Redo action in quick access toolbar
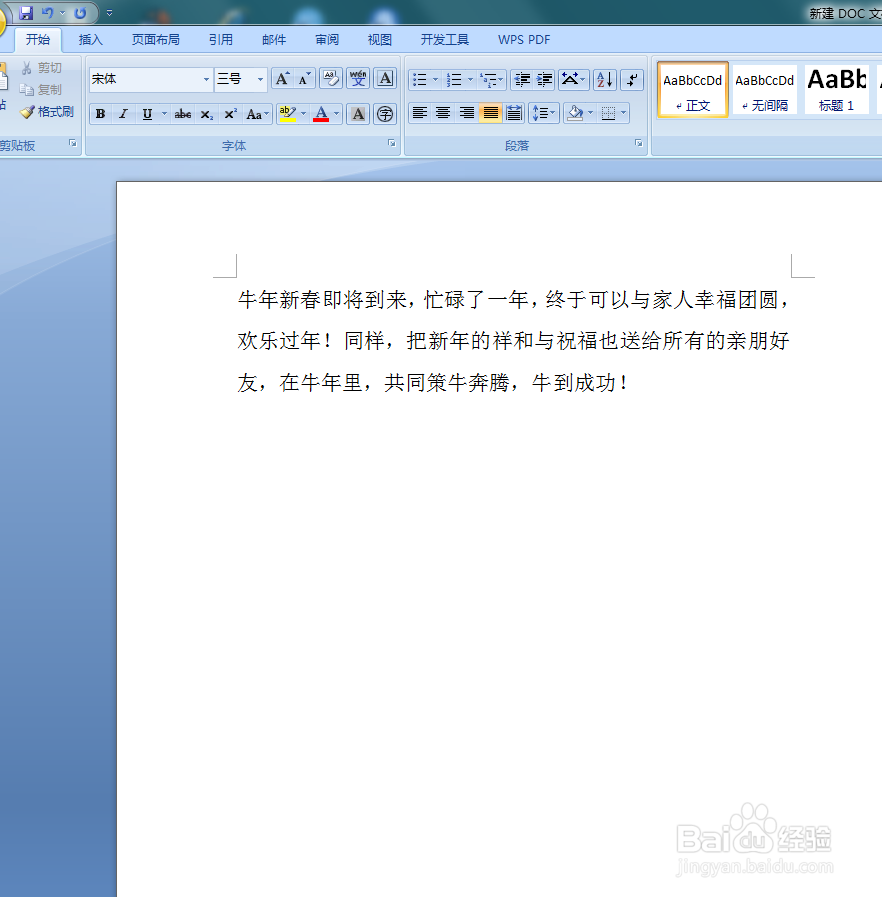 (x=80, y=12)
